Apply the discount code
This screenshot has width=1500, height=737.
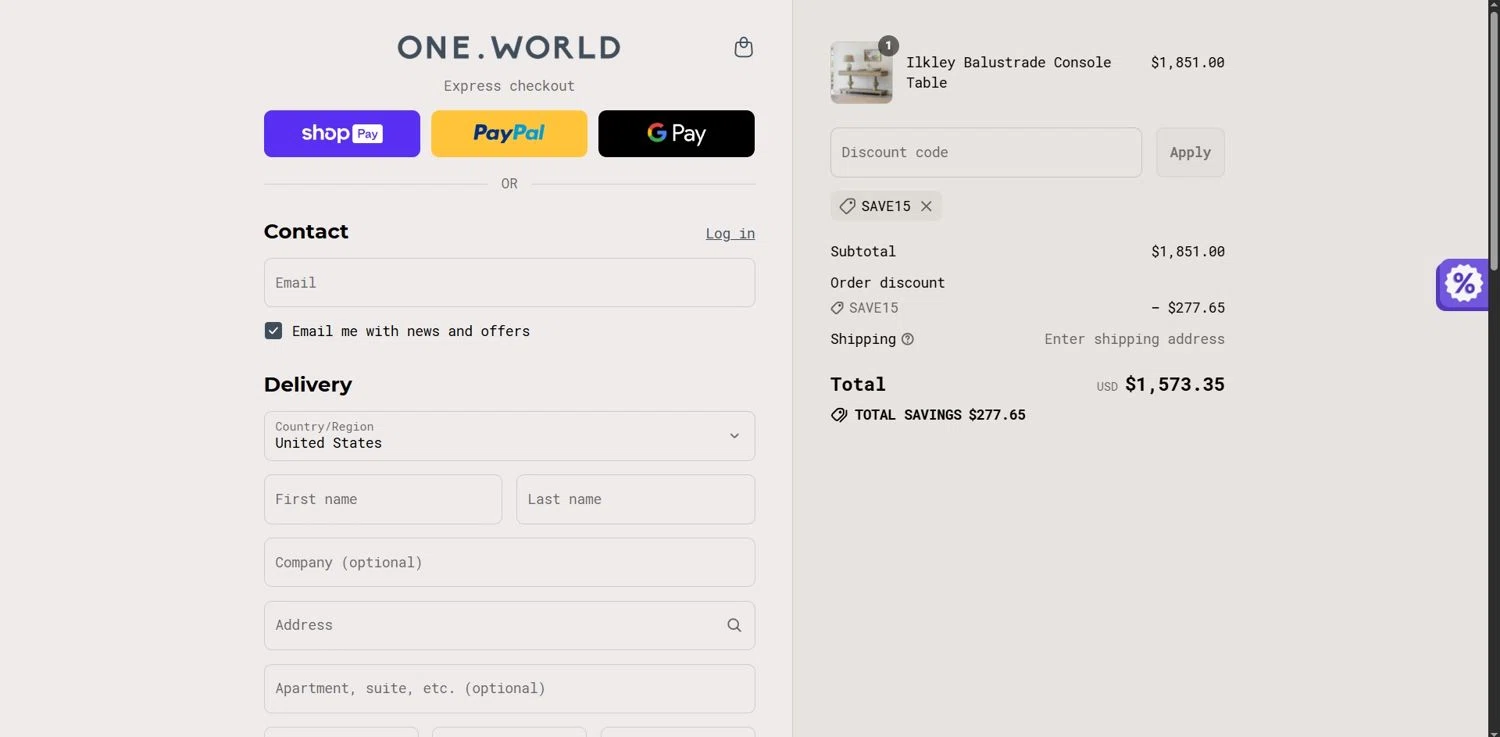tap(1190, 152)
